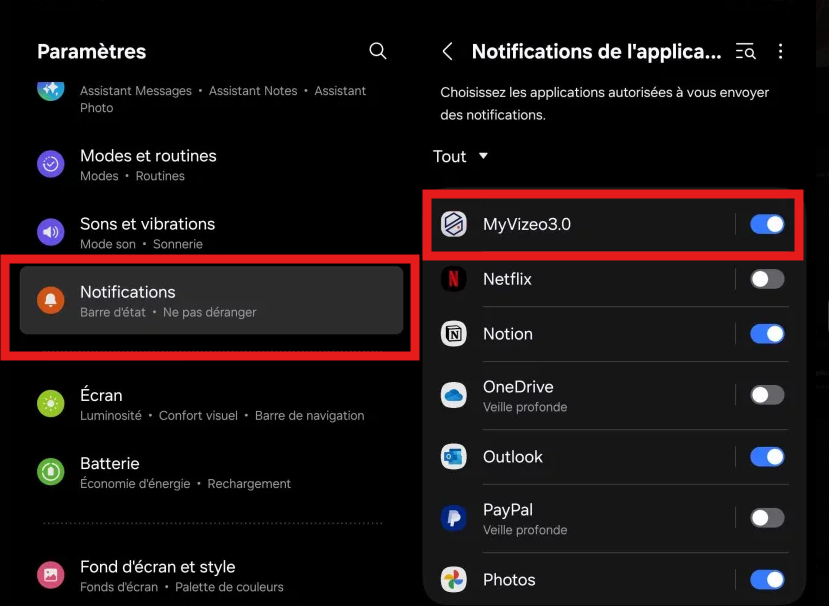Open the three-dot more options menu

[x=781, y=51]
